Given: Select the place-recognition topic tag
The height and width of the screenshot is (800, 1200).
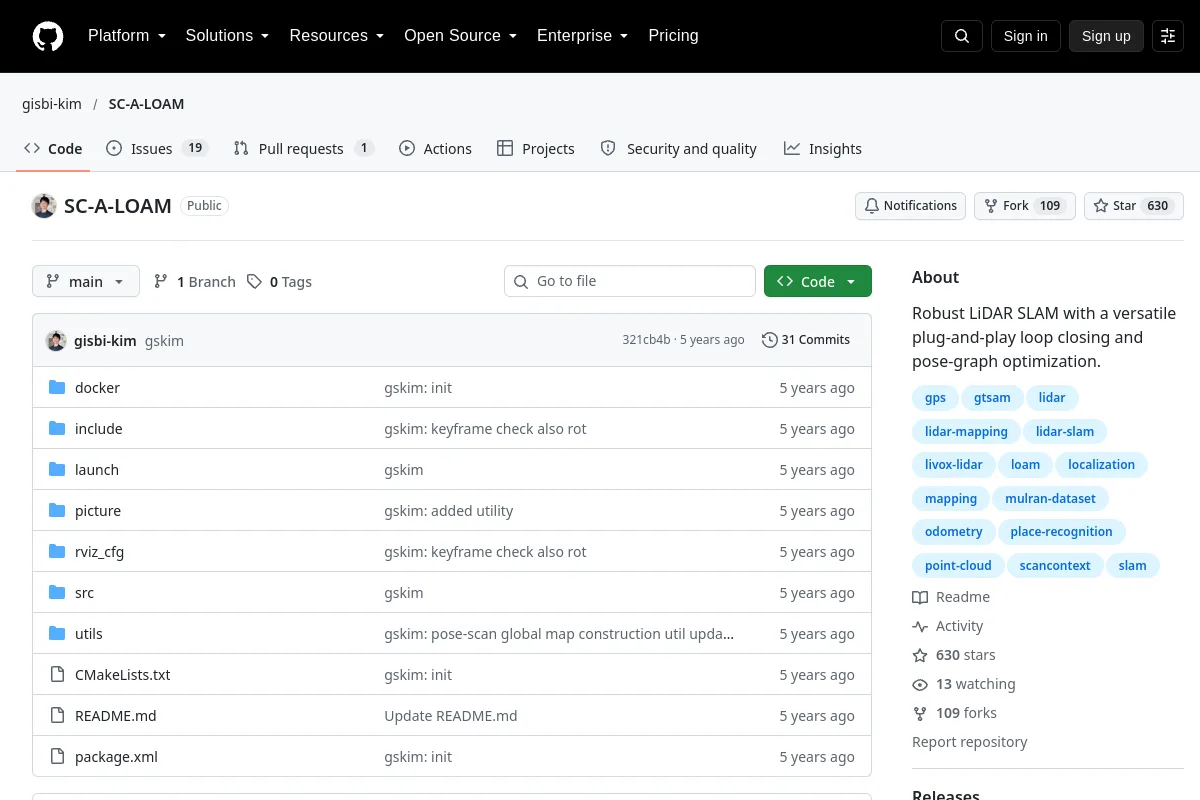Looking at the screenshot, I should point(1061,532).
